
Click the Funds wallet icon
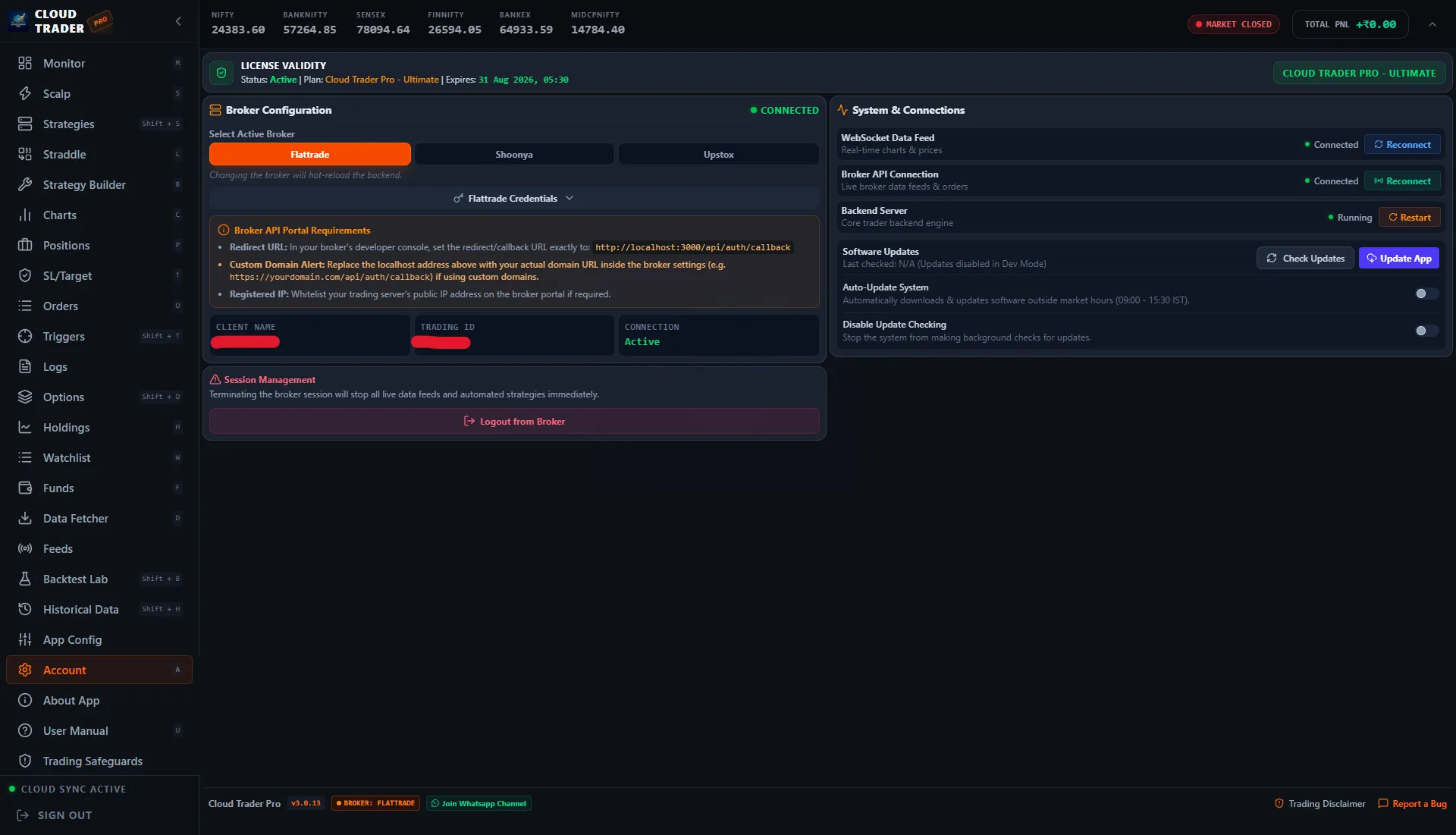[x=25, y=488]
